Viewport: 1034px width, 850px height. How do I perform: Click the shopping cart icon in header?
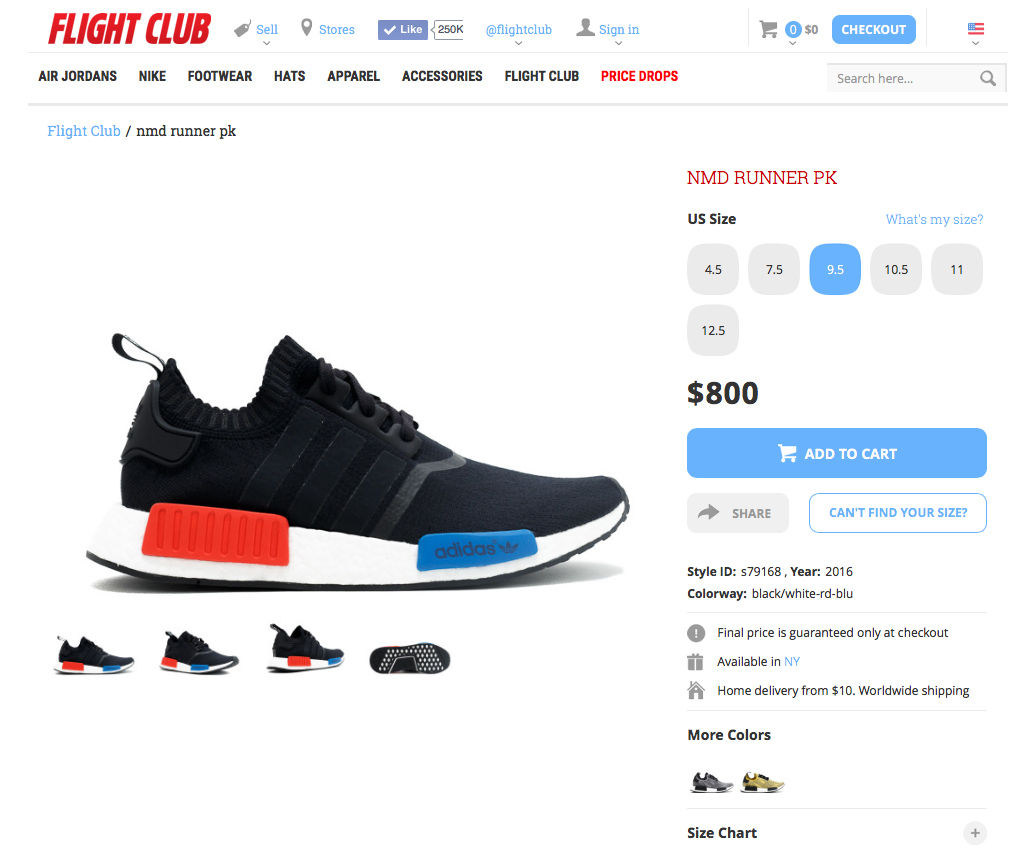pos(768,29)
